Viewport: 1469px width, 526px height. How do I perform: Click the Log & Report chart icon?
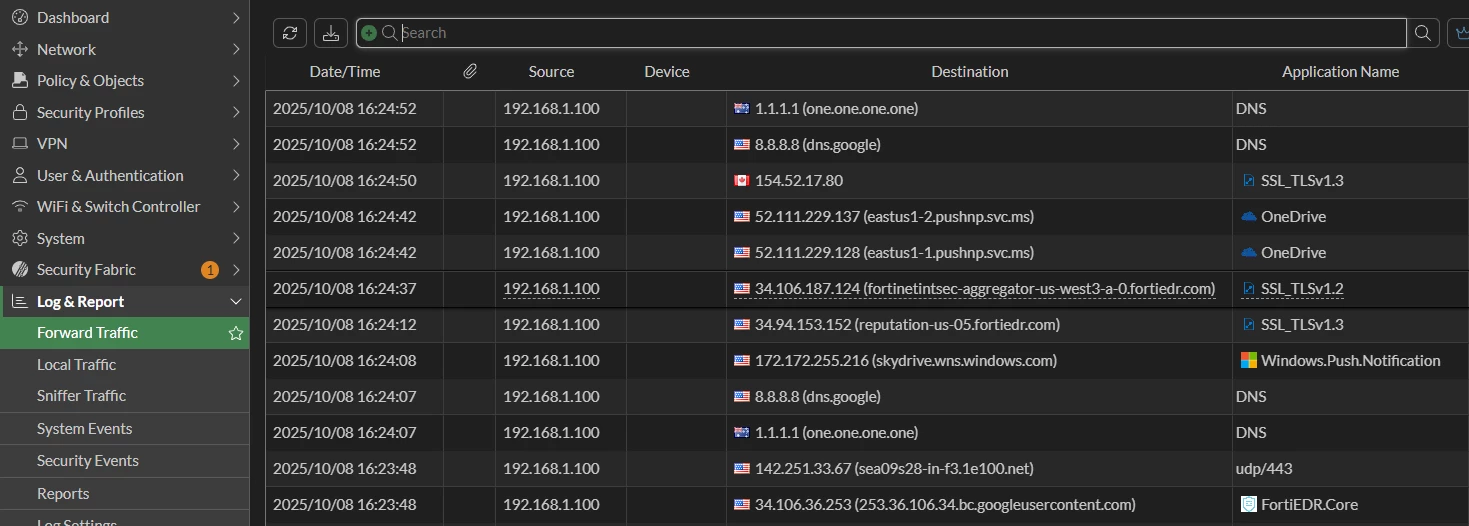pyautogui.click(x=19, y=301)
